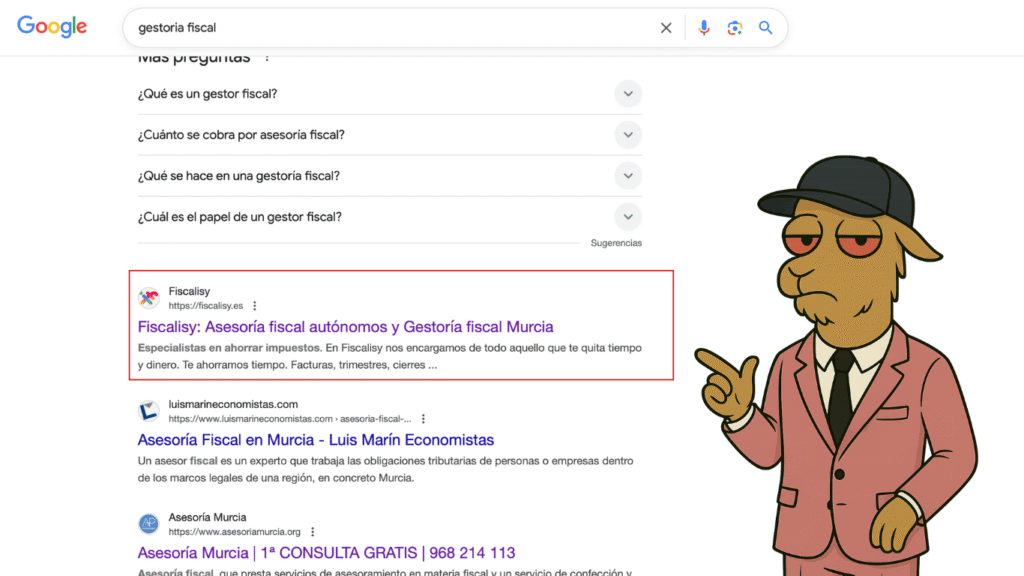Expand '¿Qué es un gestor fiscal?' question
This screenshot has width=1024, height=576.
pos(389,94)
